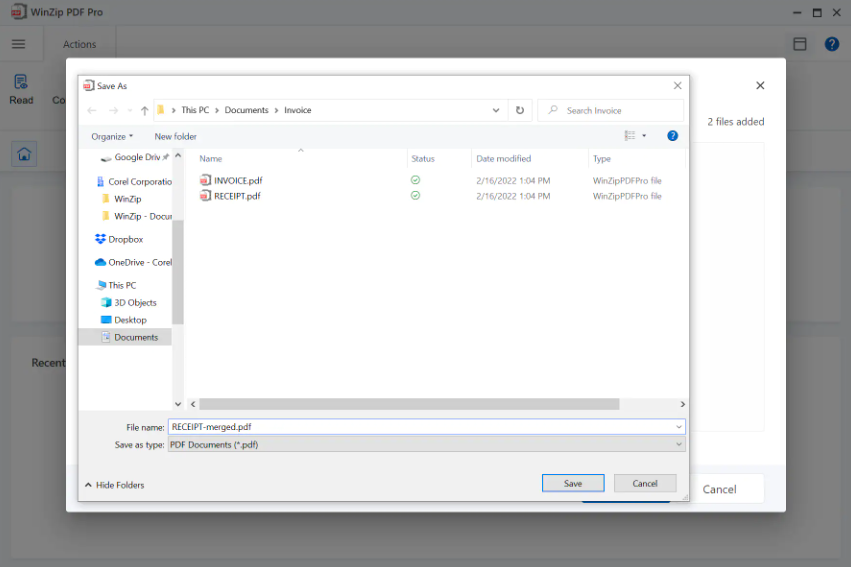Select Dropbox in the sidebar

pyautogui.click(x=119, y=239)
